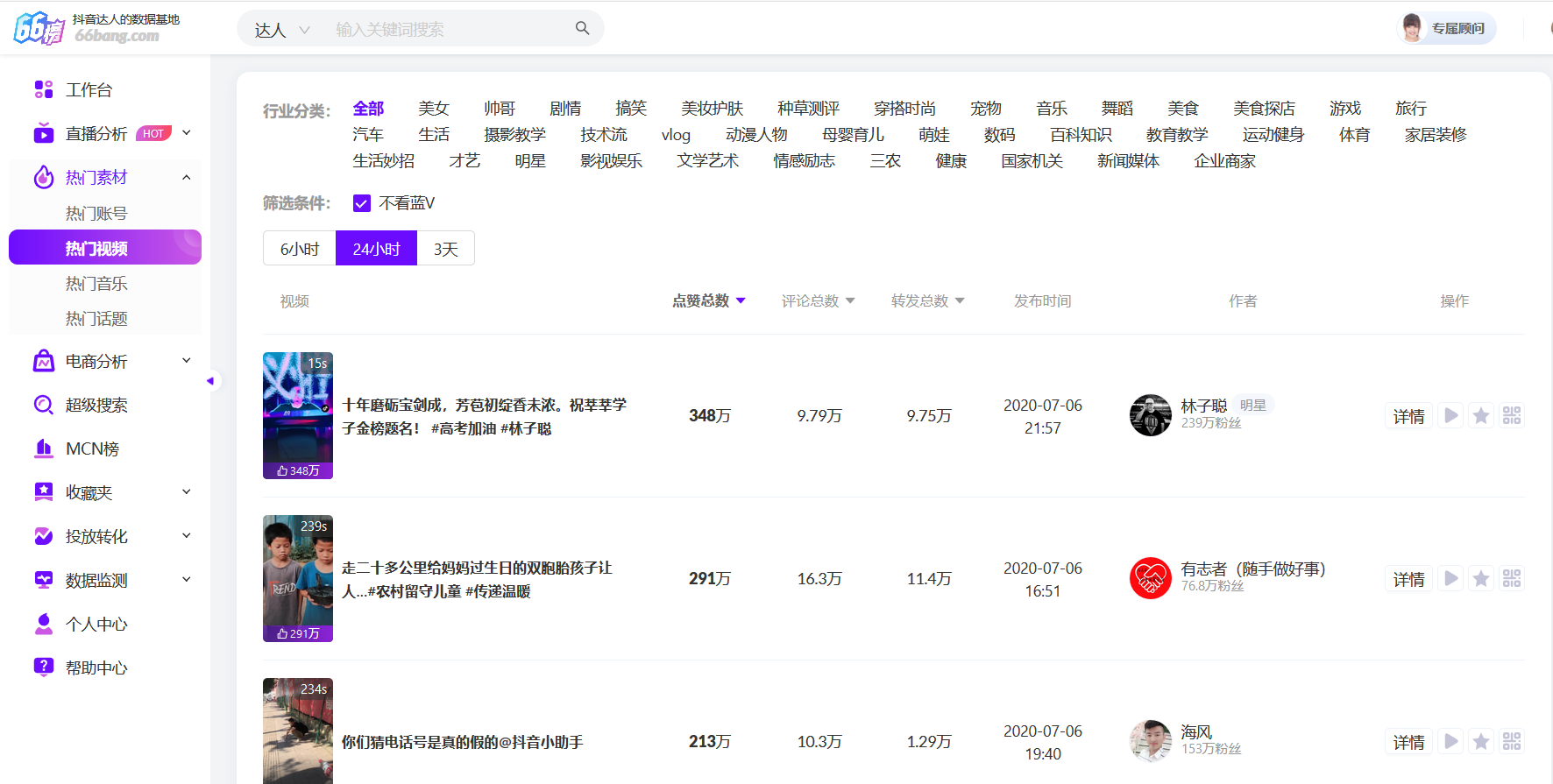Viewport: 1553px width, 784px height.
Task: Filter by 情感励志 category
Action: [x=804, y=161]
